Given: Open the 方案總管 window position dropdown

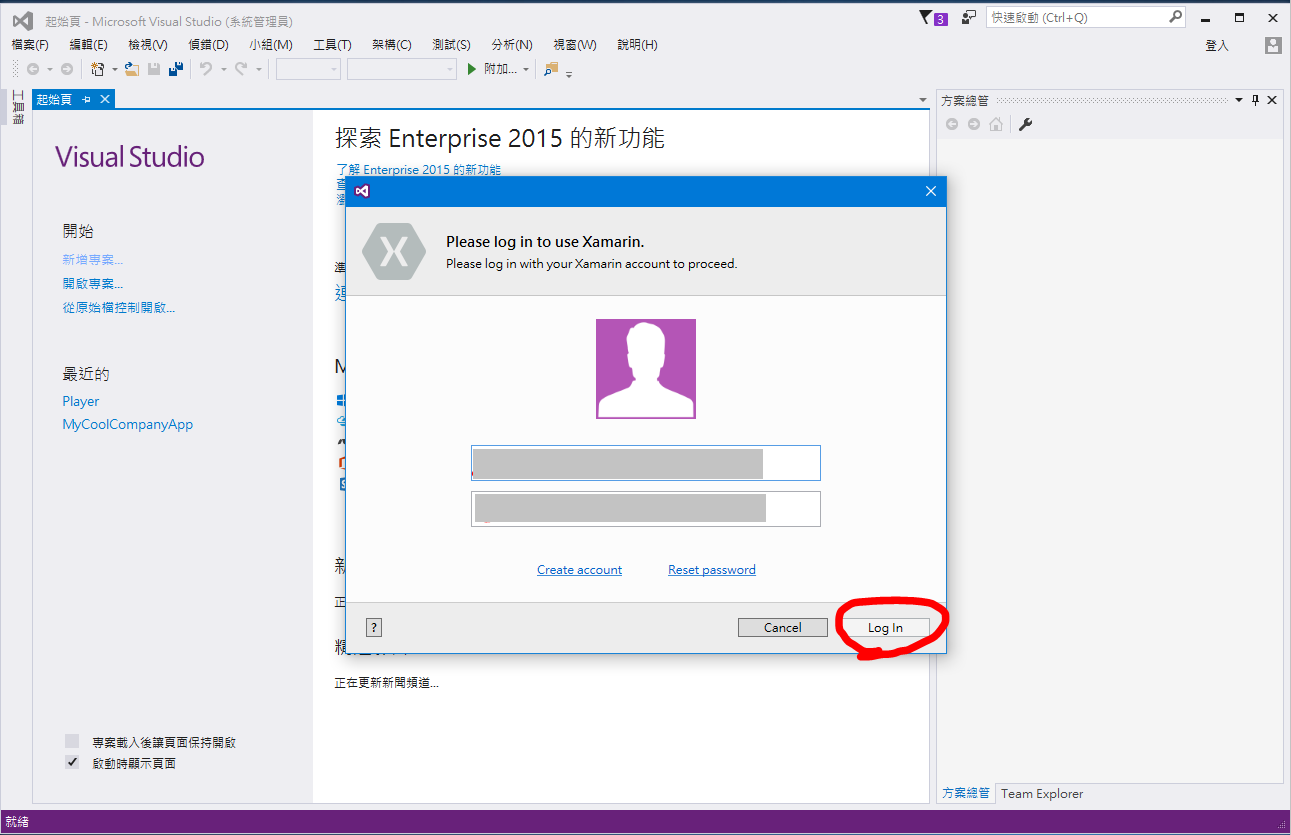Looking at the screenshot, I should [1239, 100].
